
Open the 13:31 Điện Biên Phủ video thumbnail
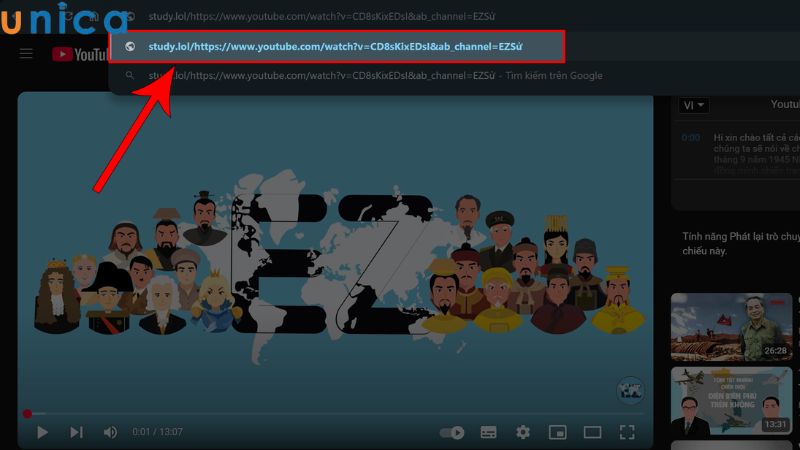click(732, 401)
